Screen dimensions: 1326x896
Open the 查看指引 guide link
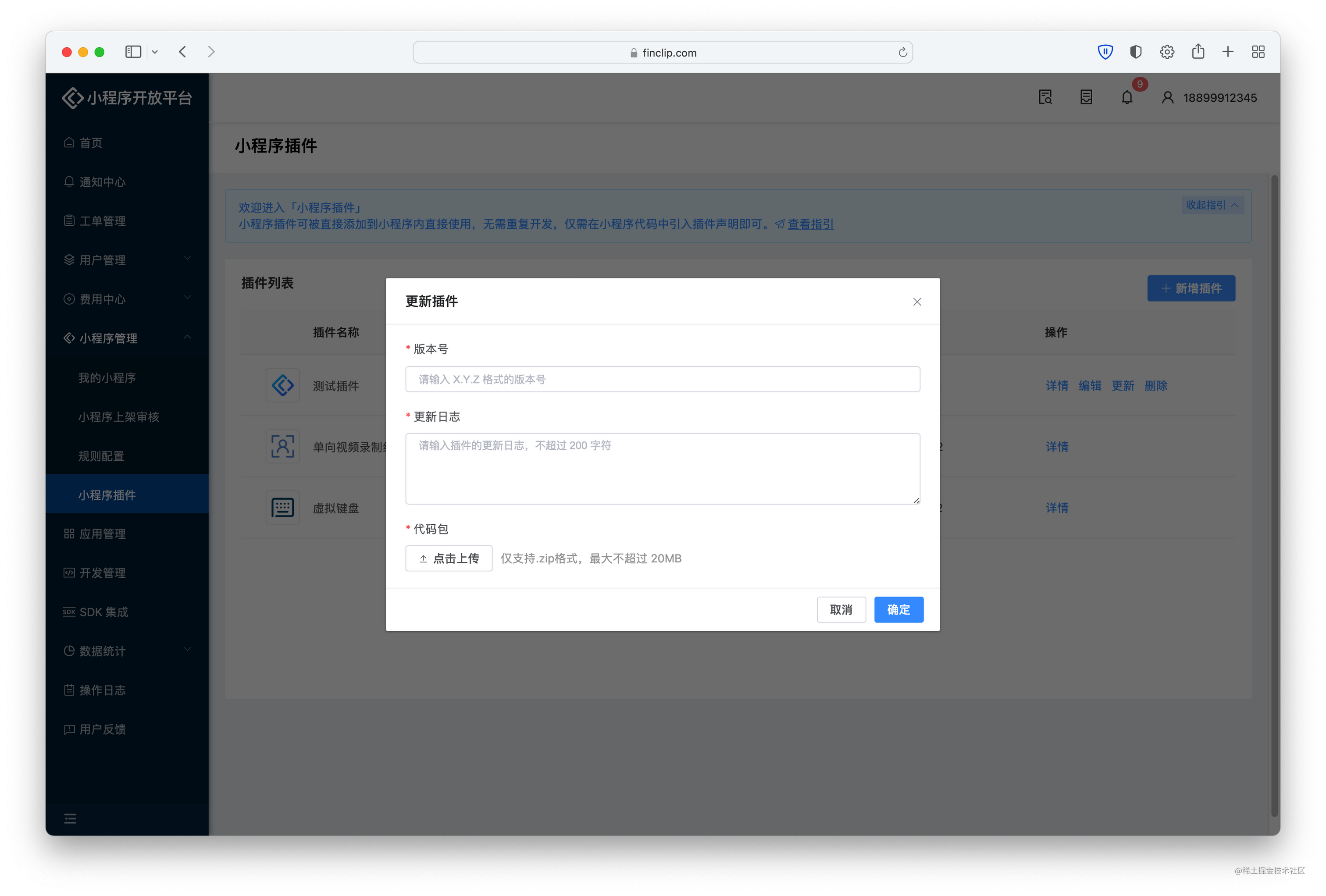(x=810, y=224)
